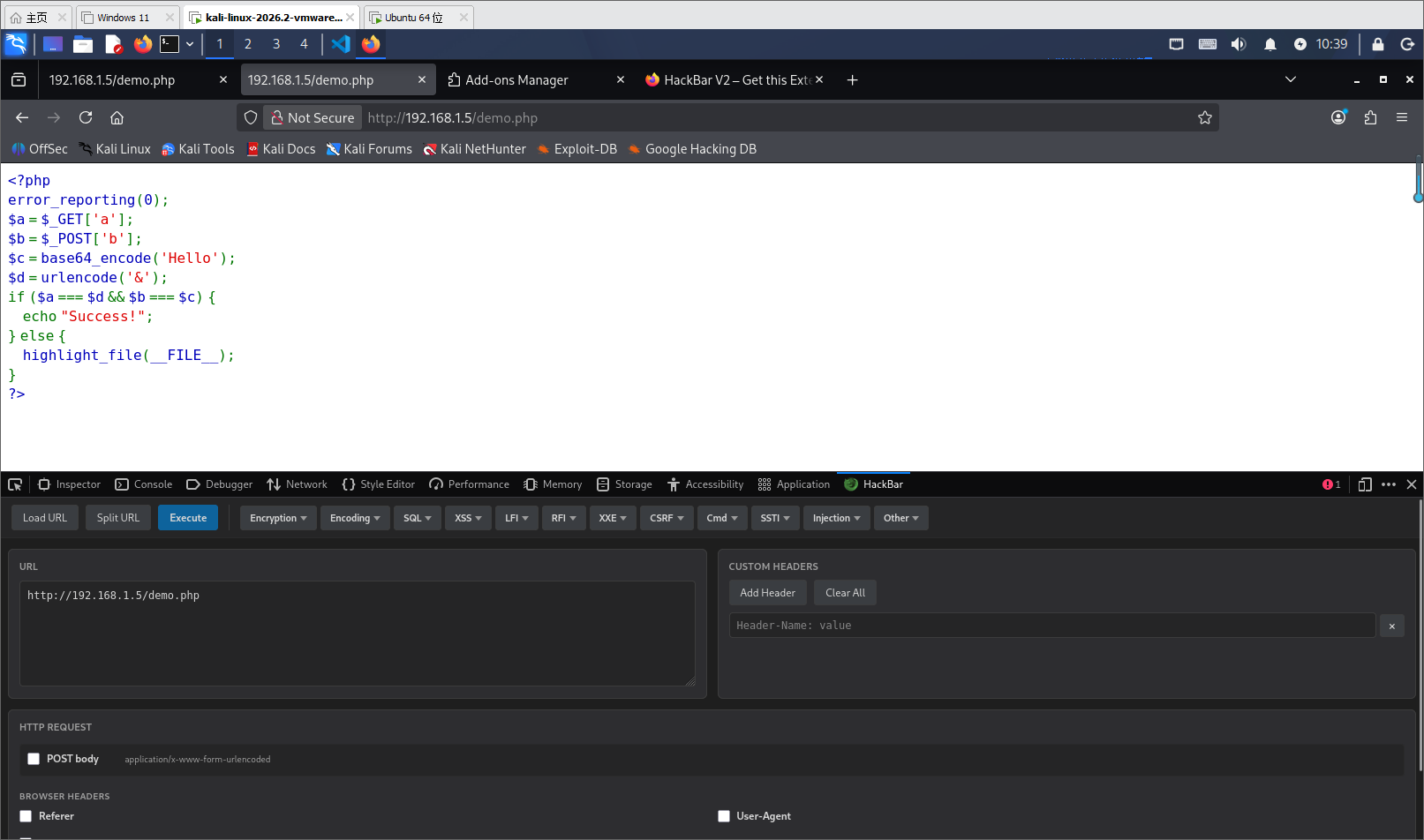Switch to workspace 2
This screenshot has width=1424, height=840.
pyautogui.click(x=248, y=44)
